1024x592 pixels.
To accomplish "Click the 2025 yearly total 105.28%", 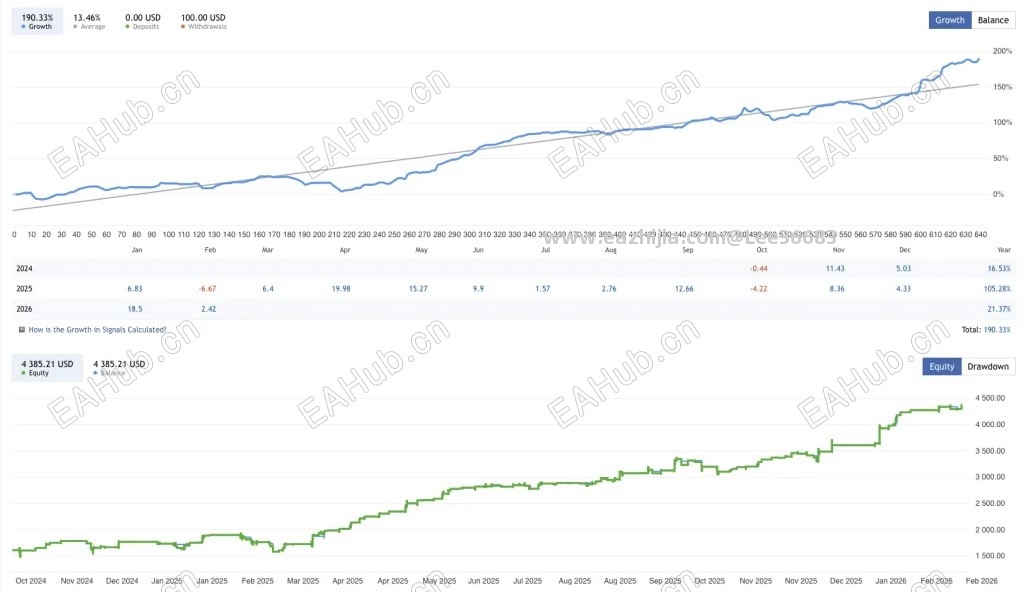I will [x=997, y=289].
